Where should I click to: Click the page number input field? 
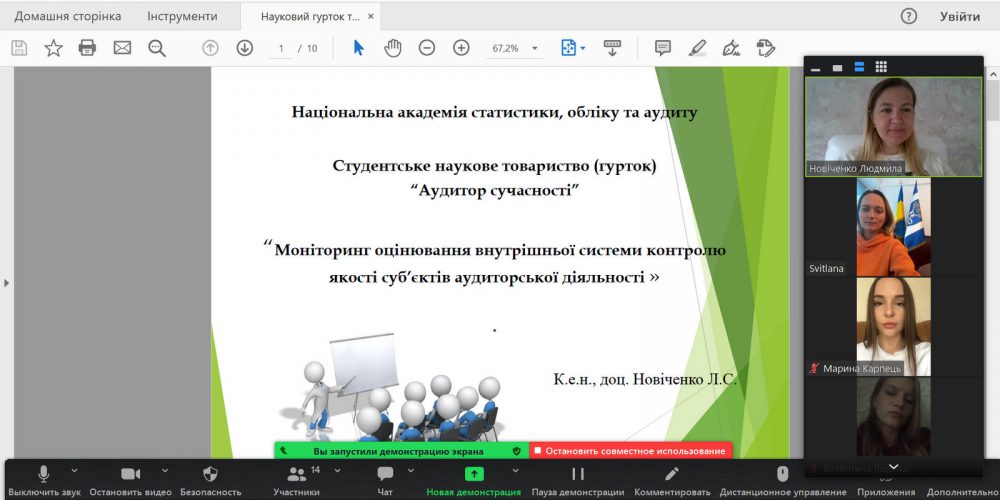(282, 48)
